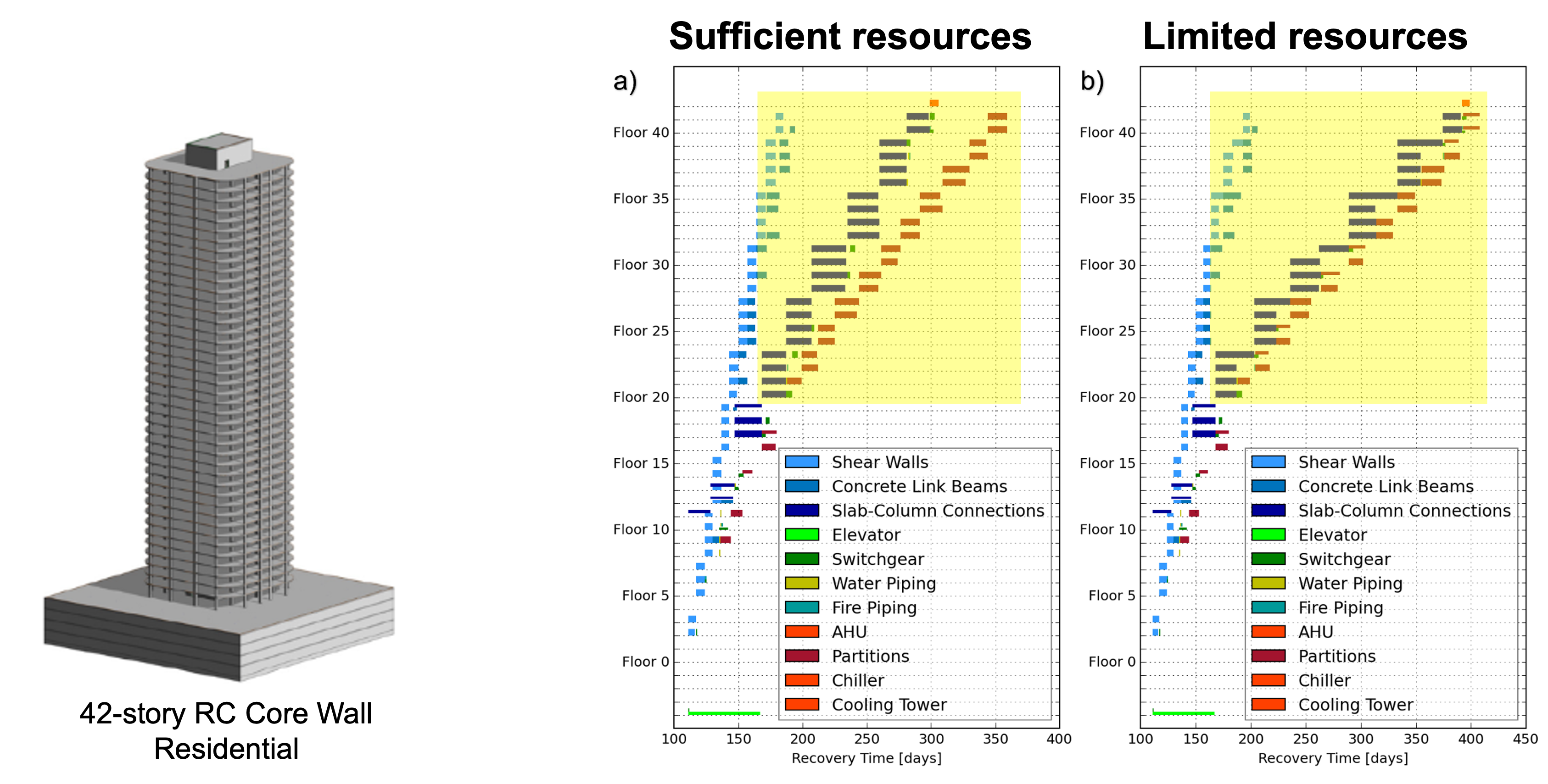Viewport: 1548px width, 784px height.
Task: Click 'Recovery Time [days]' axis label of chart a
Action: click(x=866, y=758)
